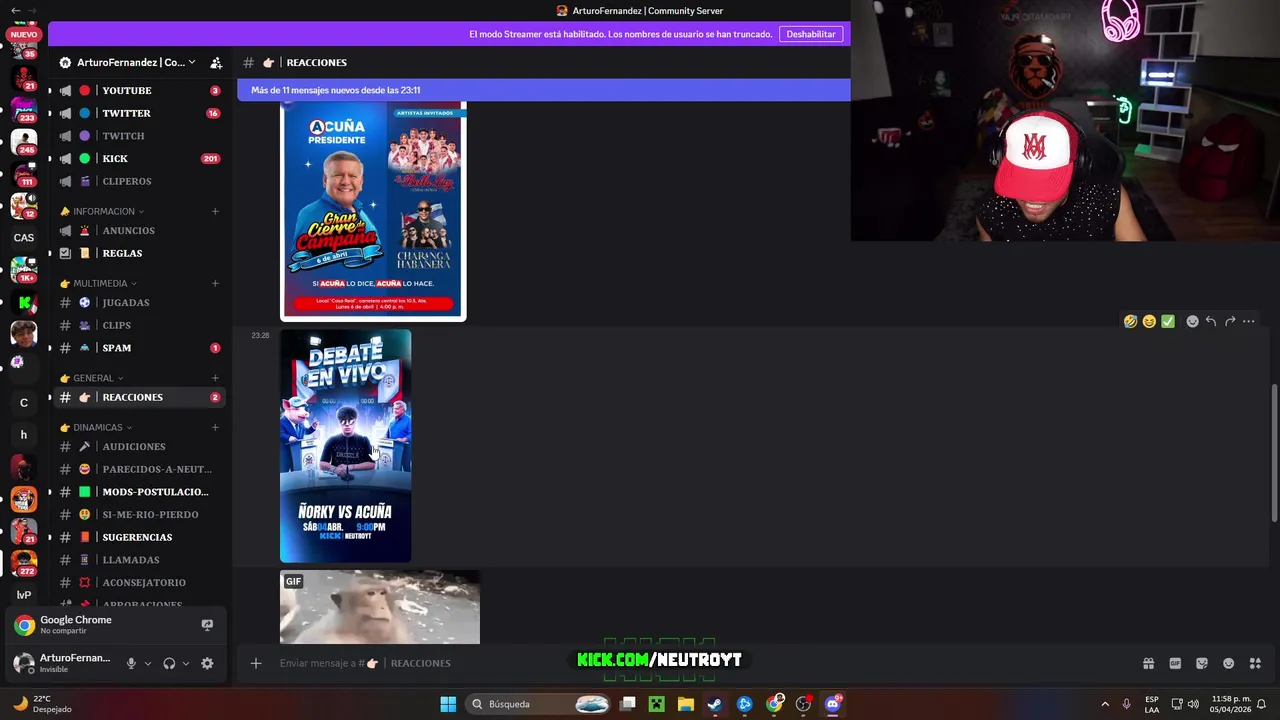
Task: Open the KICK channel
Action: coord(138,158)
